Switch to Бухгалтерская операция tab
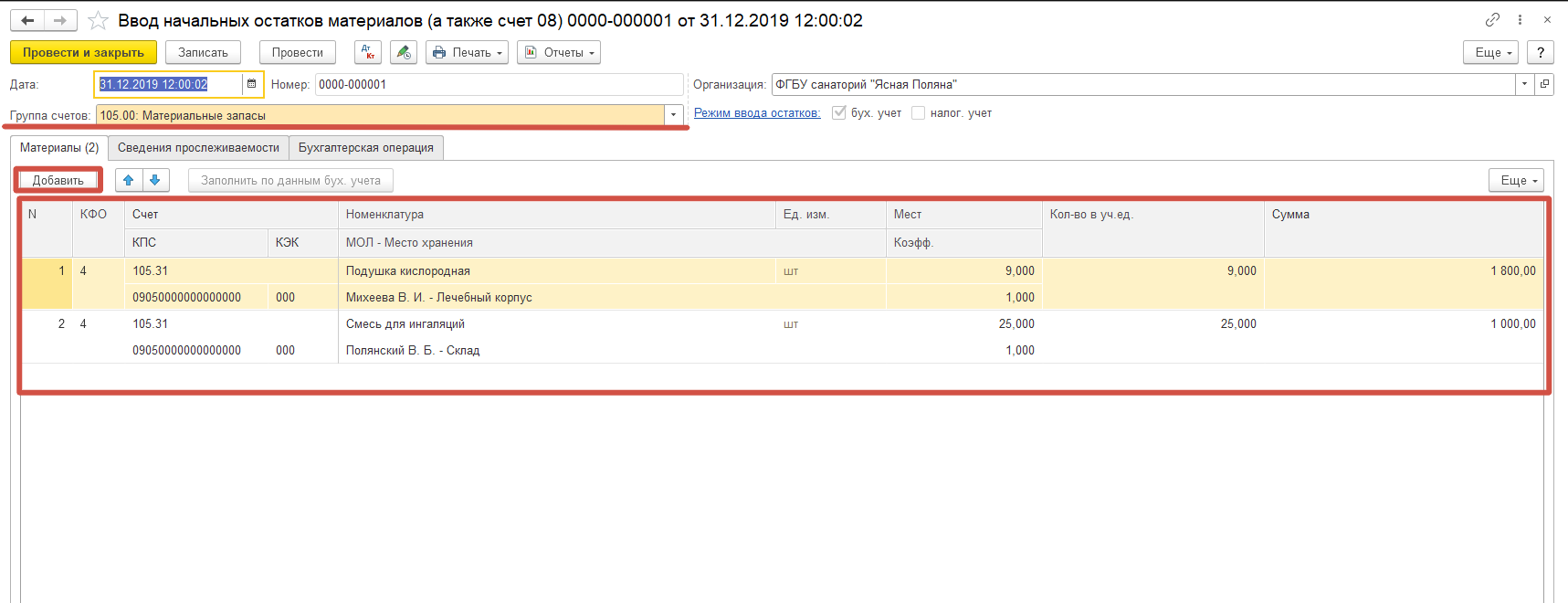 click(x=365, y=147)
